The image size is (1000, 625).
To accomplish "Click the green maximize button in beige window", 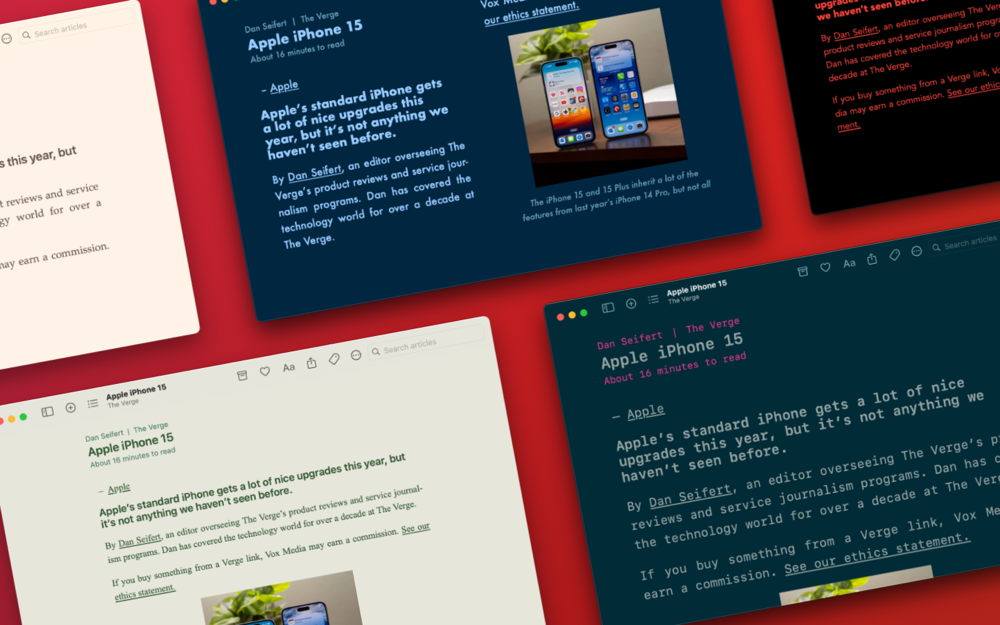I will point(22,417).
